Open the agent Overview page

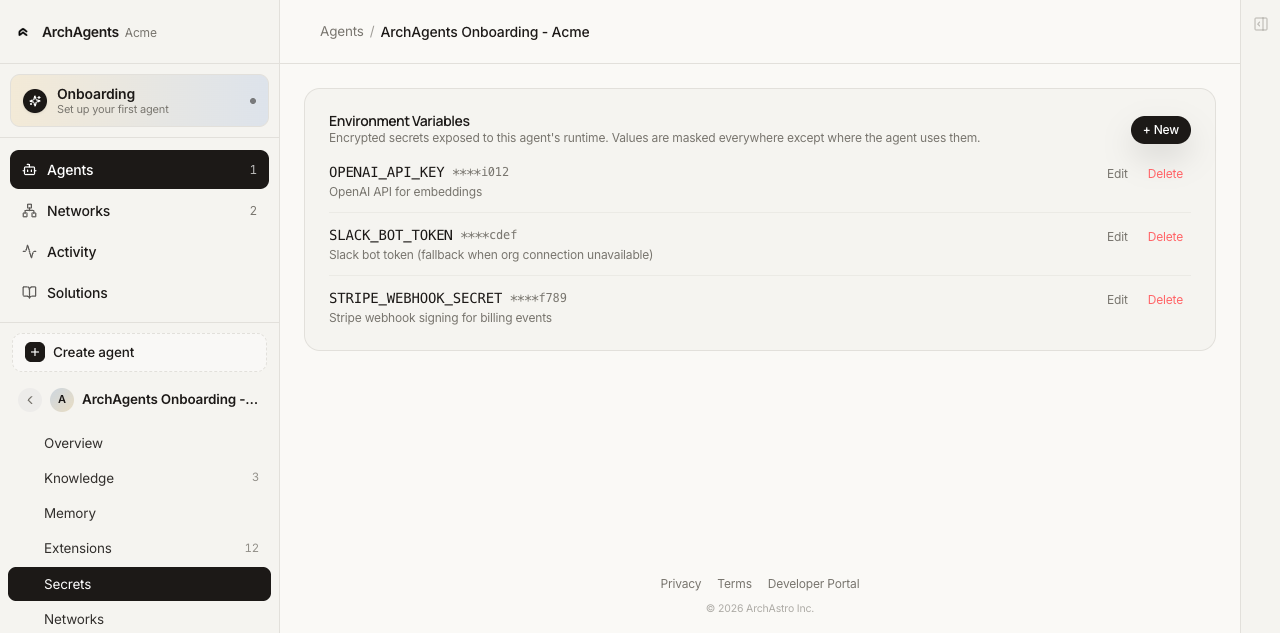[x=139, y=443]
